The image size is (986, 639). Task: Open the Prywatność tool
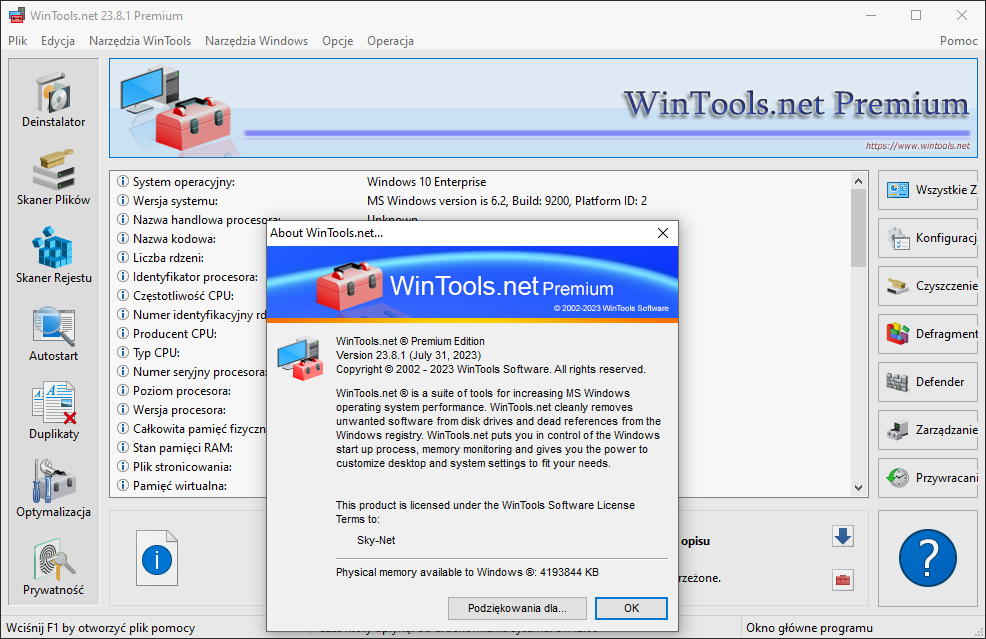[x=53, y=568]
